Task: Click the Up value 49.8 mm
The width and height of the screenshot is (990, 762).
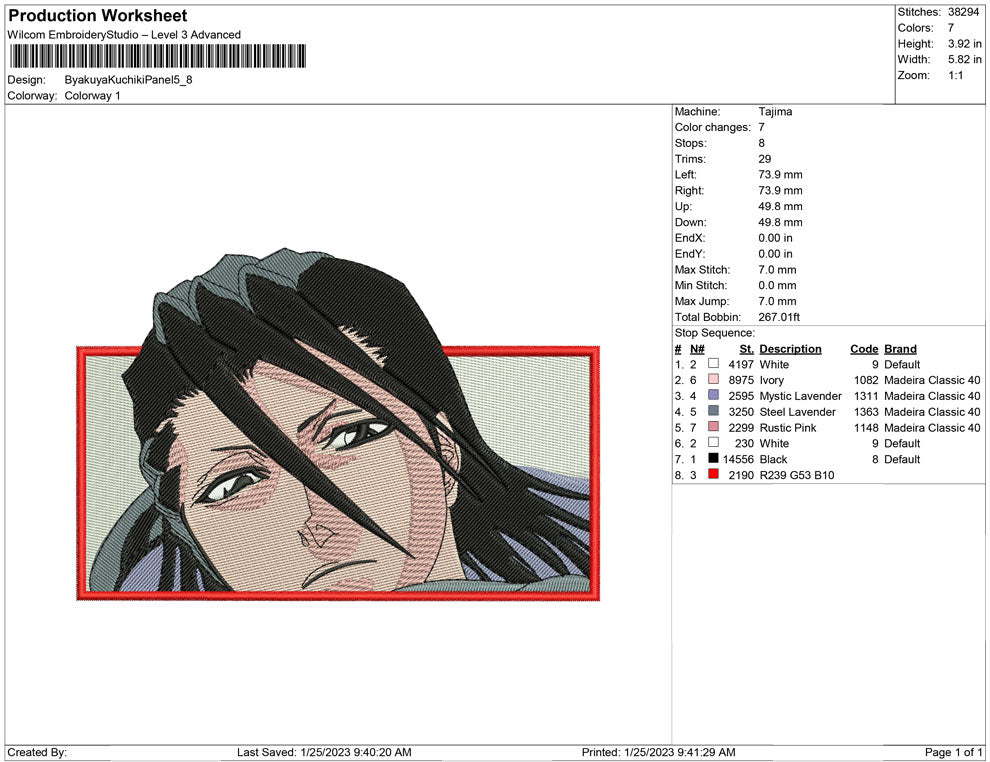Action: click(x=780, y=206)
